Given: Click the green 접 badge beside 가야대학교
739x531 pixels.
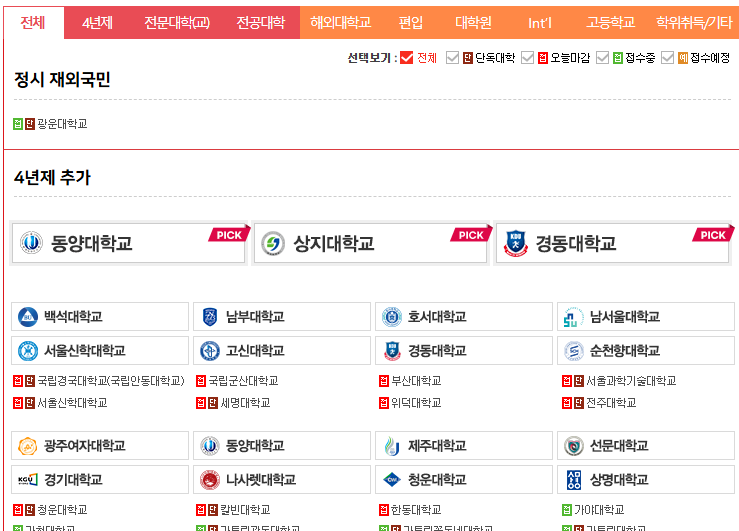Looking at the screenshot, I should coord(567,510).
